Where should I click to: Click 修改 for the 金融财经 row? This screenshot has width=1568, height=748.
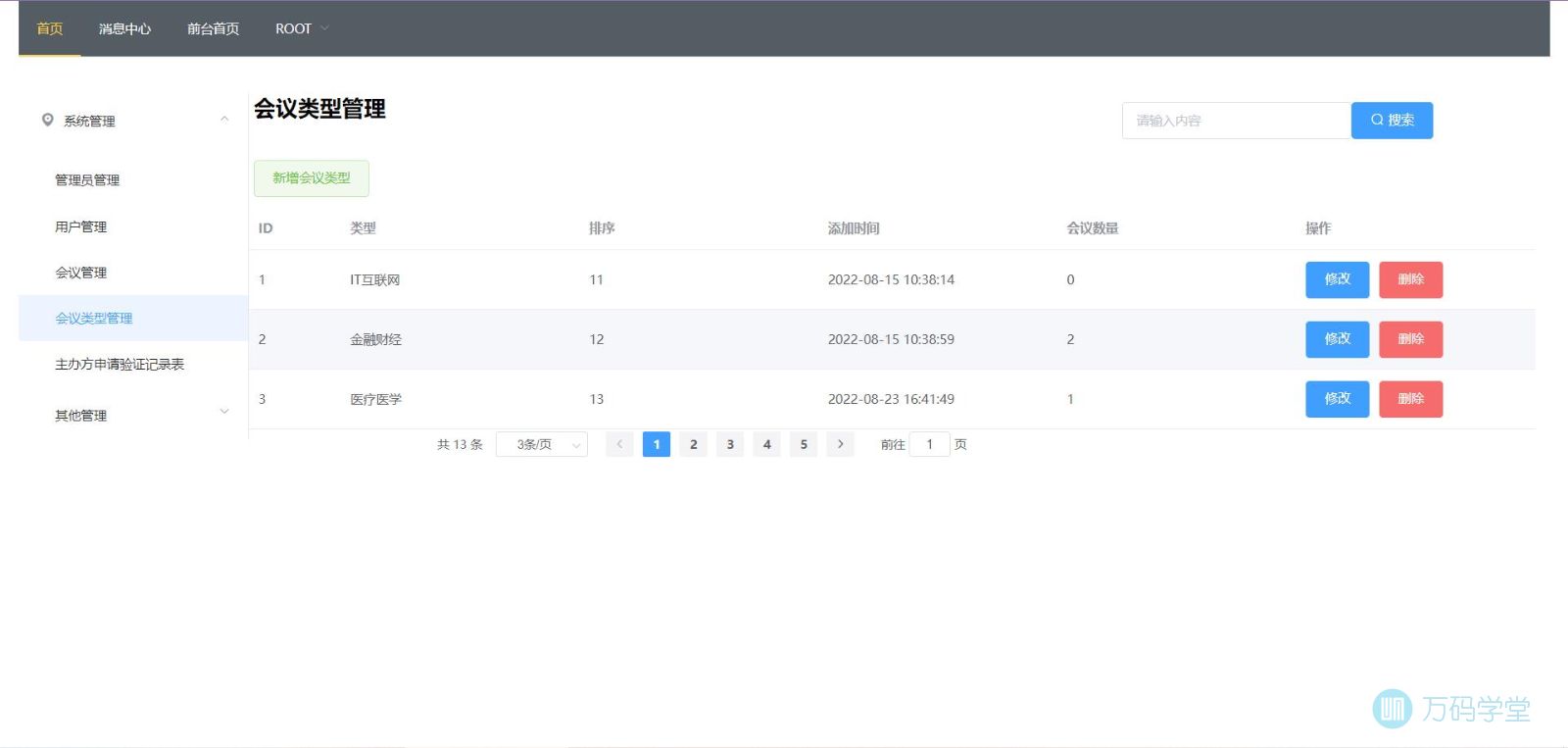(x=1337, y=339)
